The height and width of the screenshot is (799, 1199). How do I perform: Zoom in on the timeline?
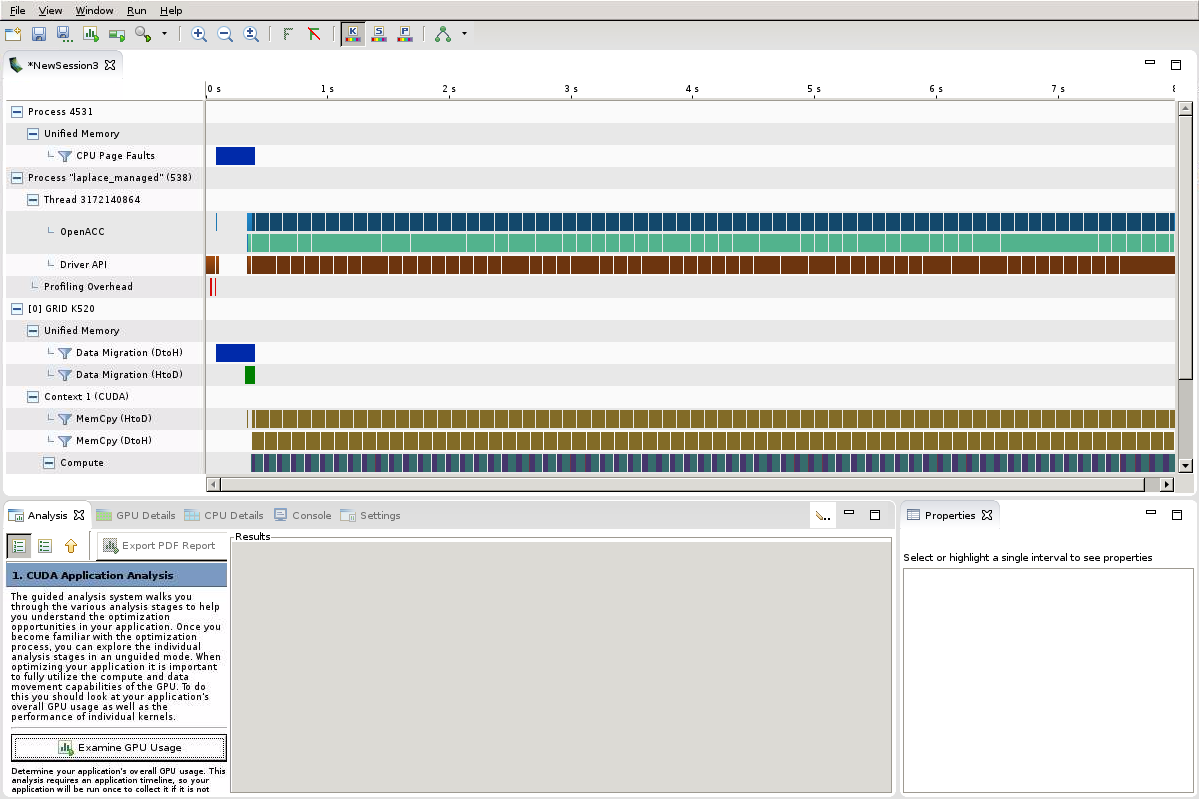click(x=199, y=34)
